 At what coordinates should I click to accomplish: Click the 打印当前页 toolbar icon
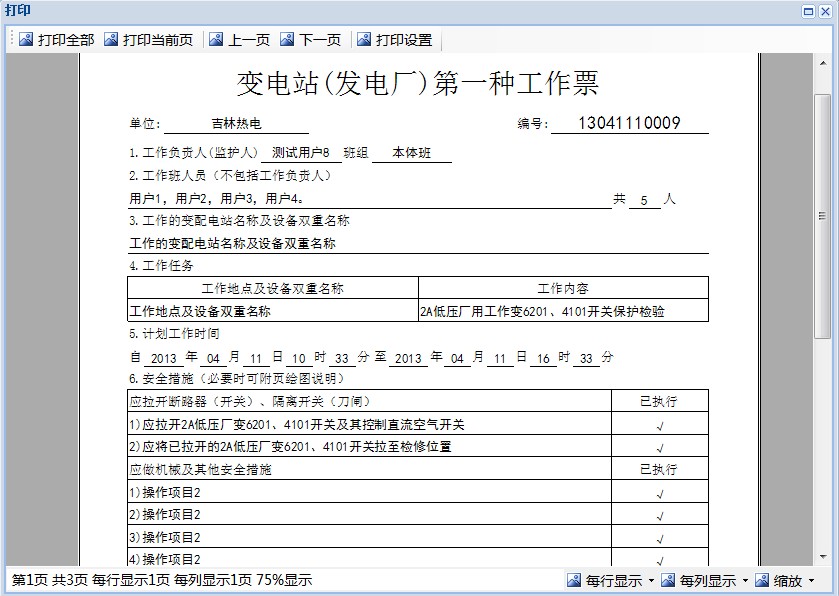111,40
